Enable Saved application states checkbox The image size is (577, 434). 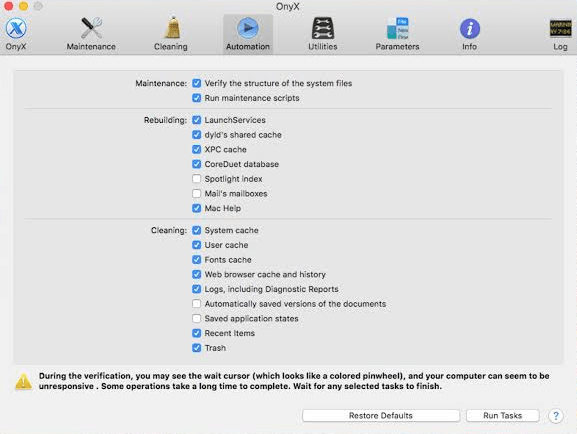tap(197, 318)
